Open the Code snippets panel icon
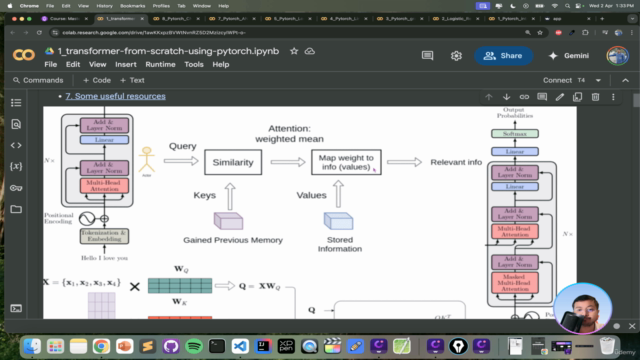Screen dimensions: 640x360 click(16, 145)
